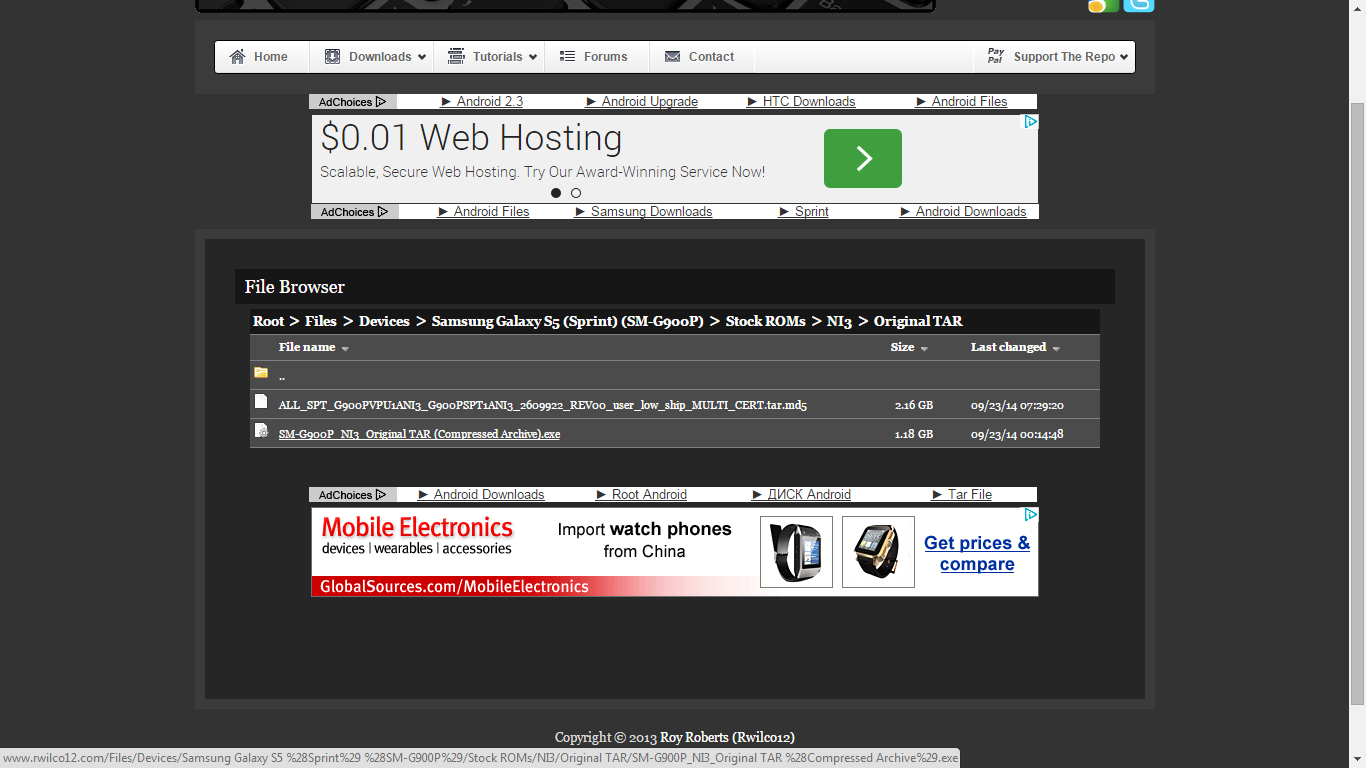Click the 09/23/14 00:14:48 date
Viewport: 1366px width, 768px height.
pos(1017,434)
